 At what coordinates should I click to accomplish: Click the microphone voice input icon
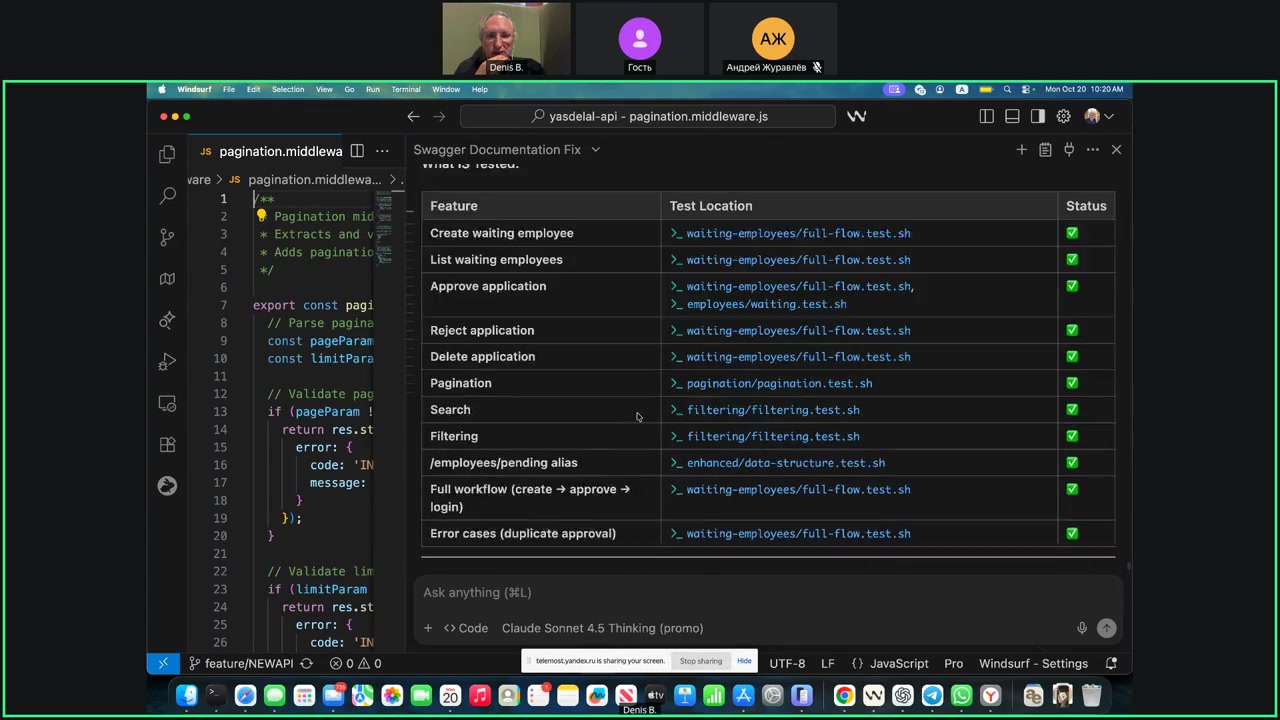1081,628
